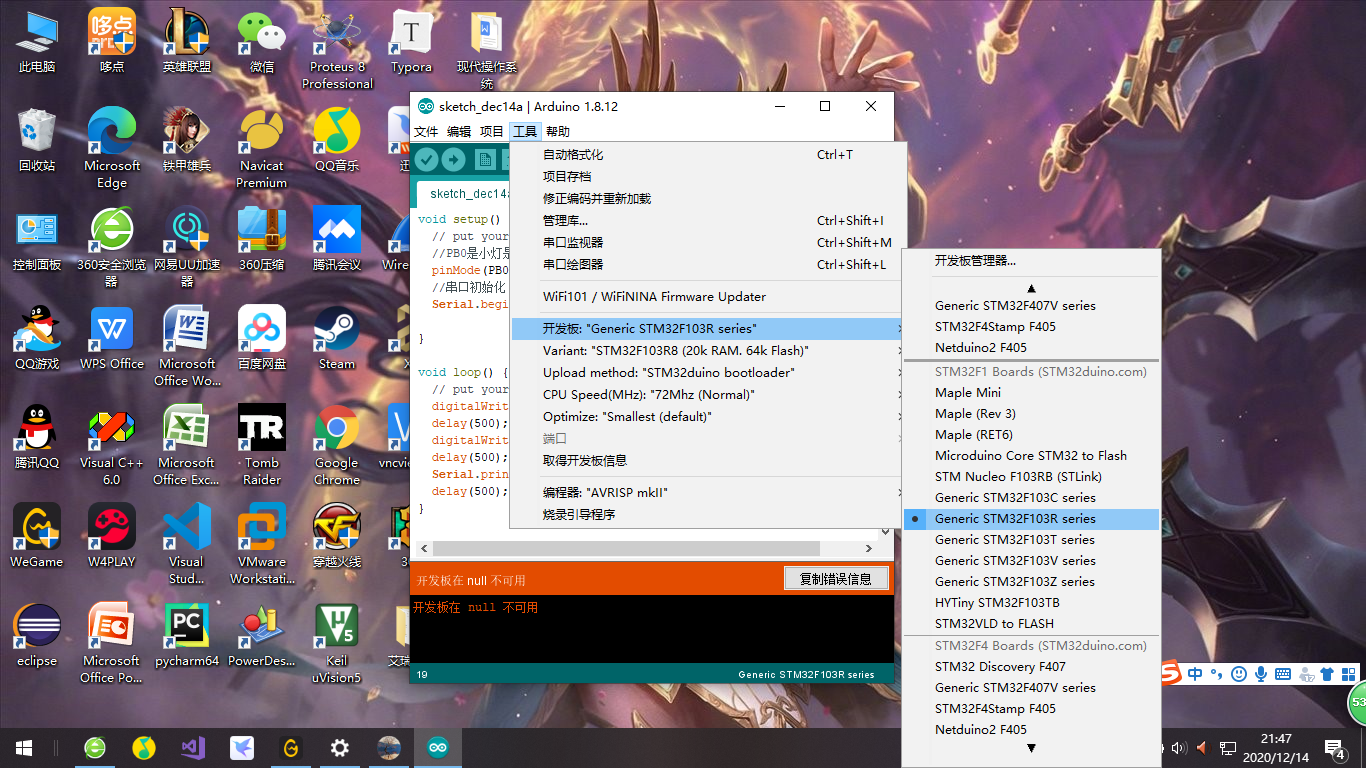Select the Navicat Premium desktop icon

262,148
